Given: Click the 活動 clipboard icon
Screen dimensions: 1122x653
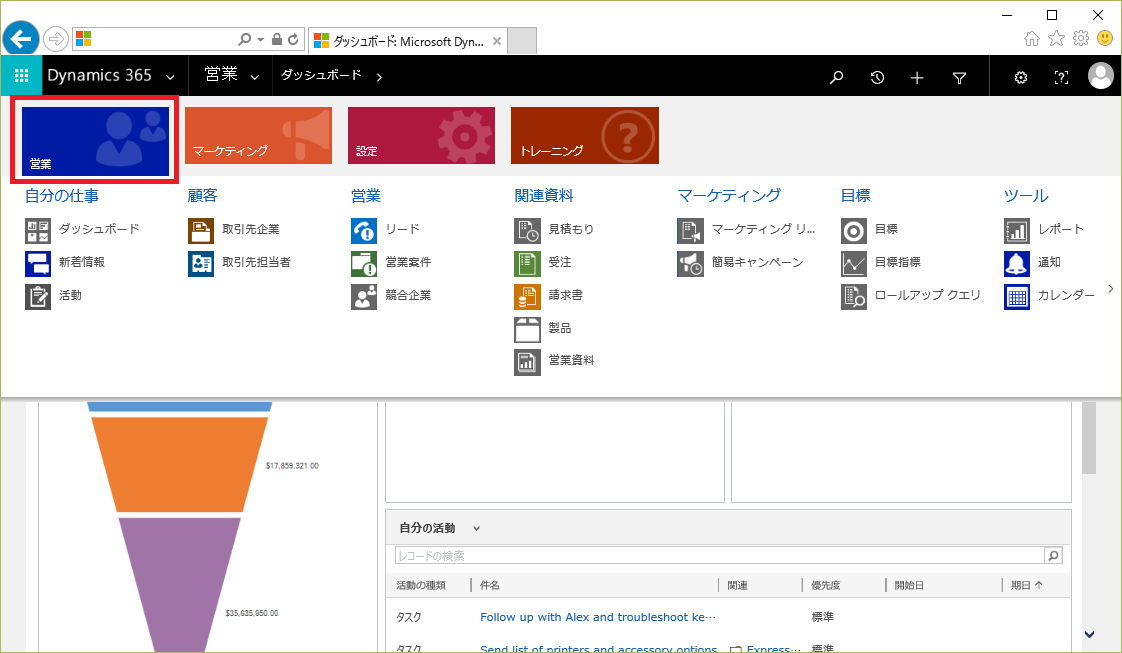Looking at the screenshot, I should (x=38, y=297).
